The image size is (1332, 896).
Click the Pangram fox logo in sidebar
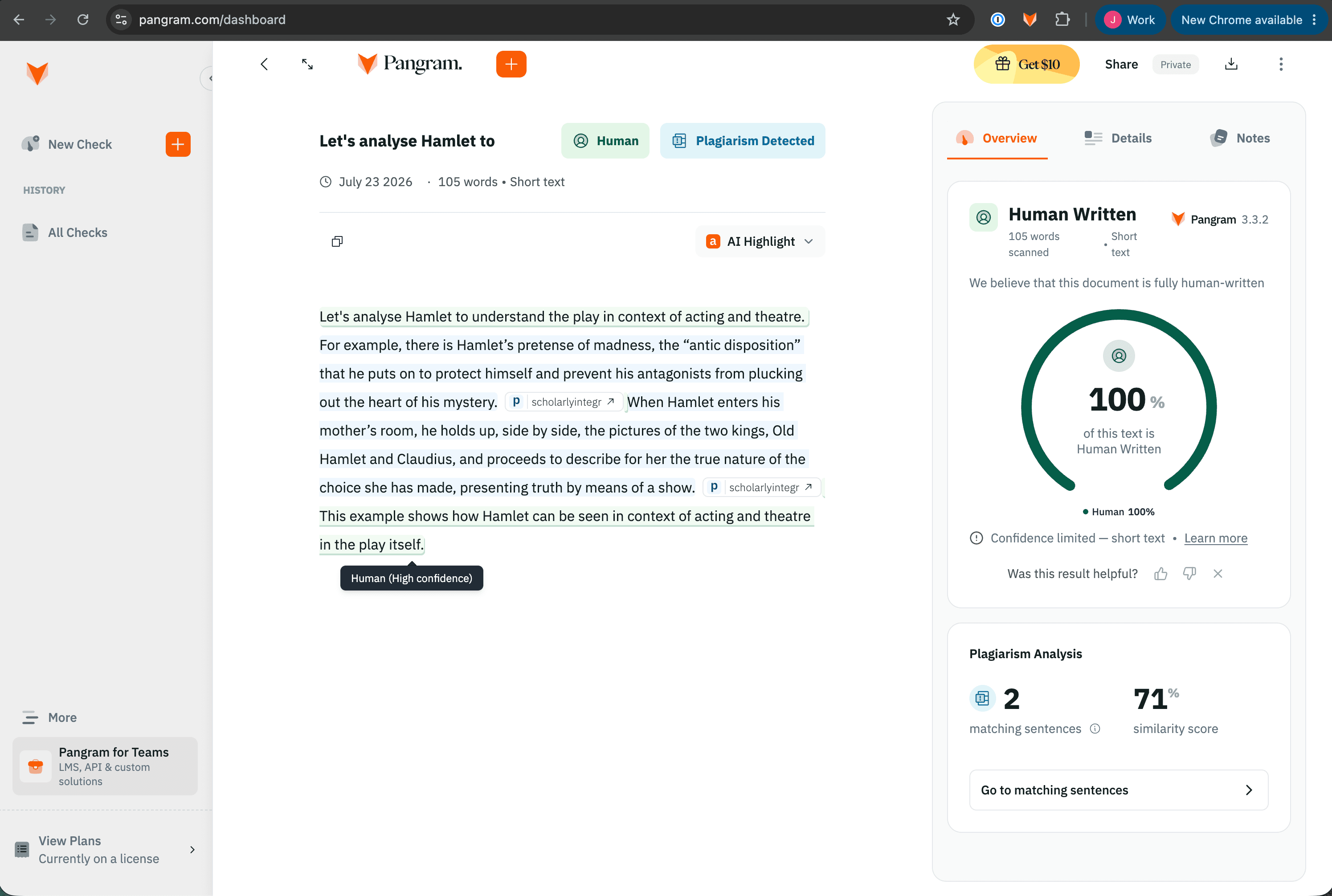pos(38,74)
